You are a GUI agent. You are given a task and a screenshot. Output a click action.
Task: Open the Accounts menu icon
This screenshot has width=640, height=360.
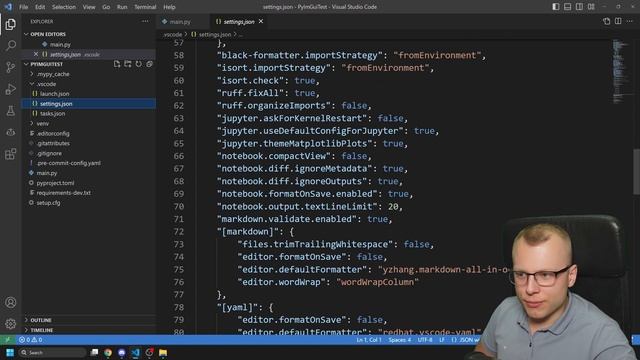(11, 302)
